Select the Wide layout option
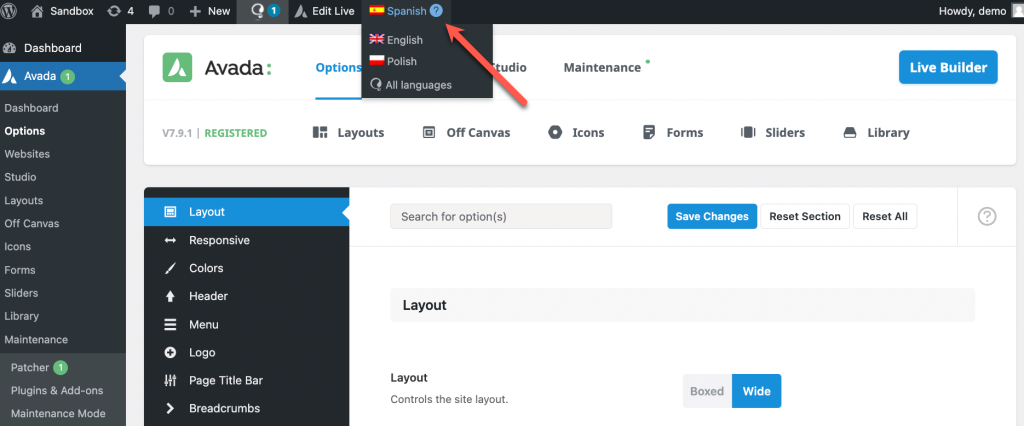The image size is (1024, 426). pyautogui.click(x=756, y=391)
